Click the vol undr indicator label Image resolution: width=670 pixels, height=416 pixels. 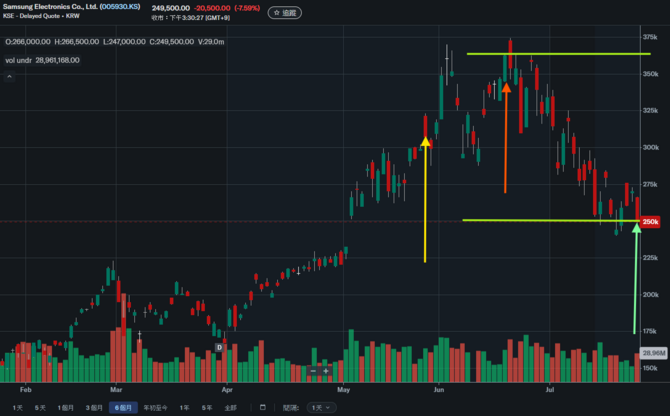18,60
